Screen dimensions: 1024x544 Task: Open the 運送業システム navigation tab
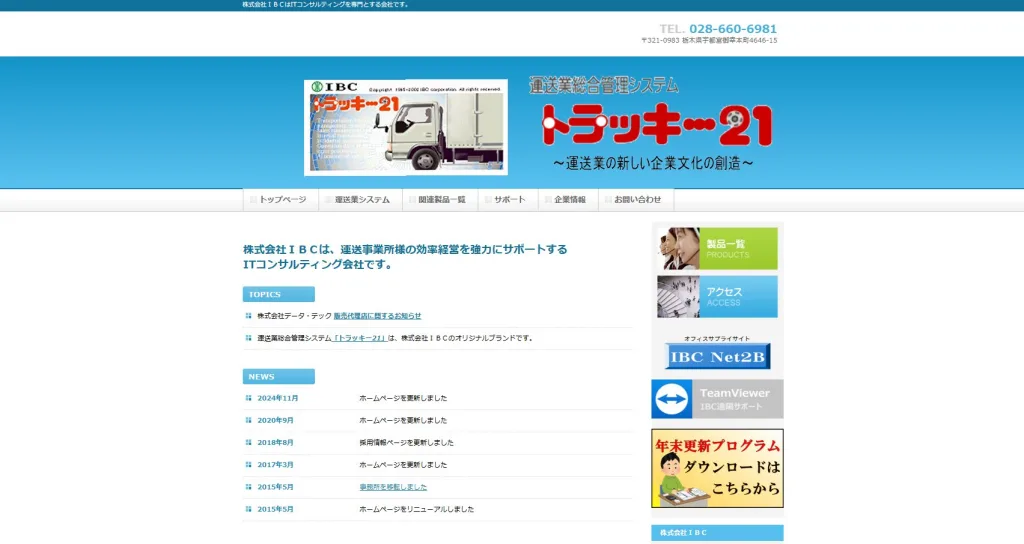point(360,200)
